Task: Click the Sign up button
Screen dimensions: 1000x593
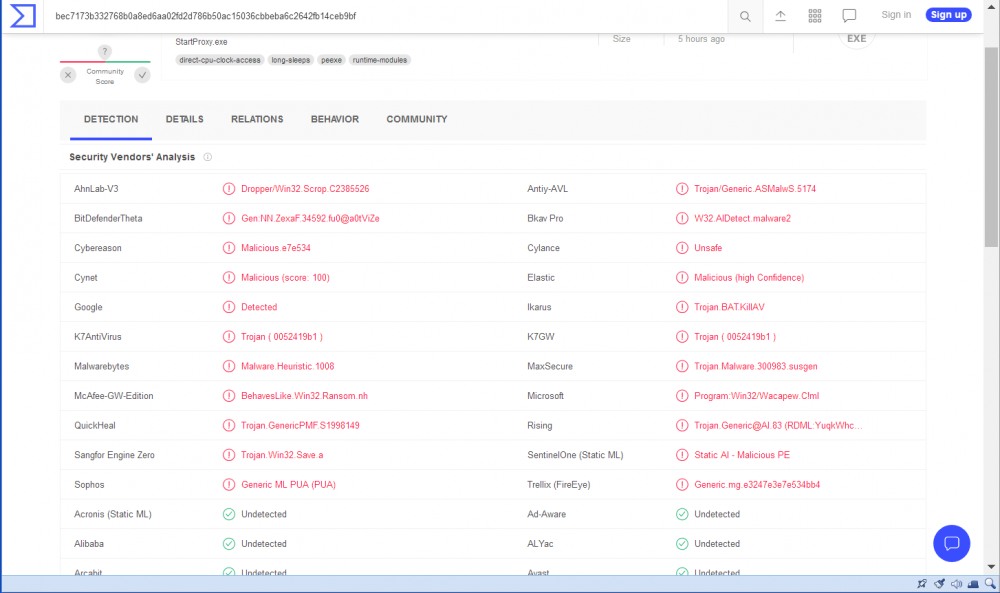Action: click(x=947, y=15)
